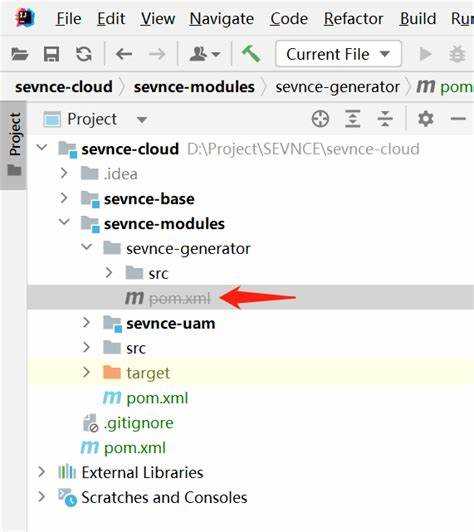Expand External Libraries node
Screen dimensions: 474x532
41,472
